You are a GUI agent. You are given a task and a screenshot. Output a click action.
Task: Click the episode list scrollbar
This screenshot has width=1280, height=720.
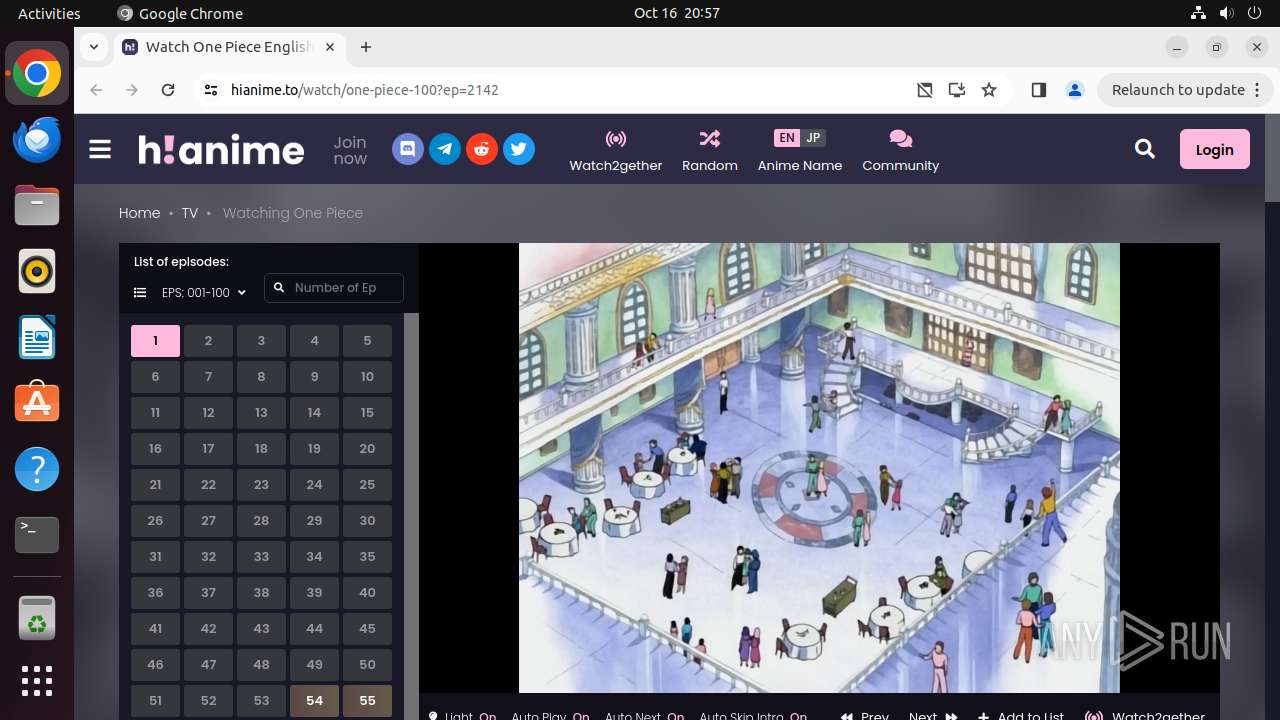[411, 516]
